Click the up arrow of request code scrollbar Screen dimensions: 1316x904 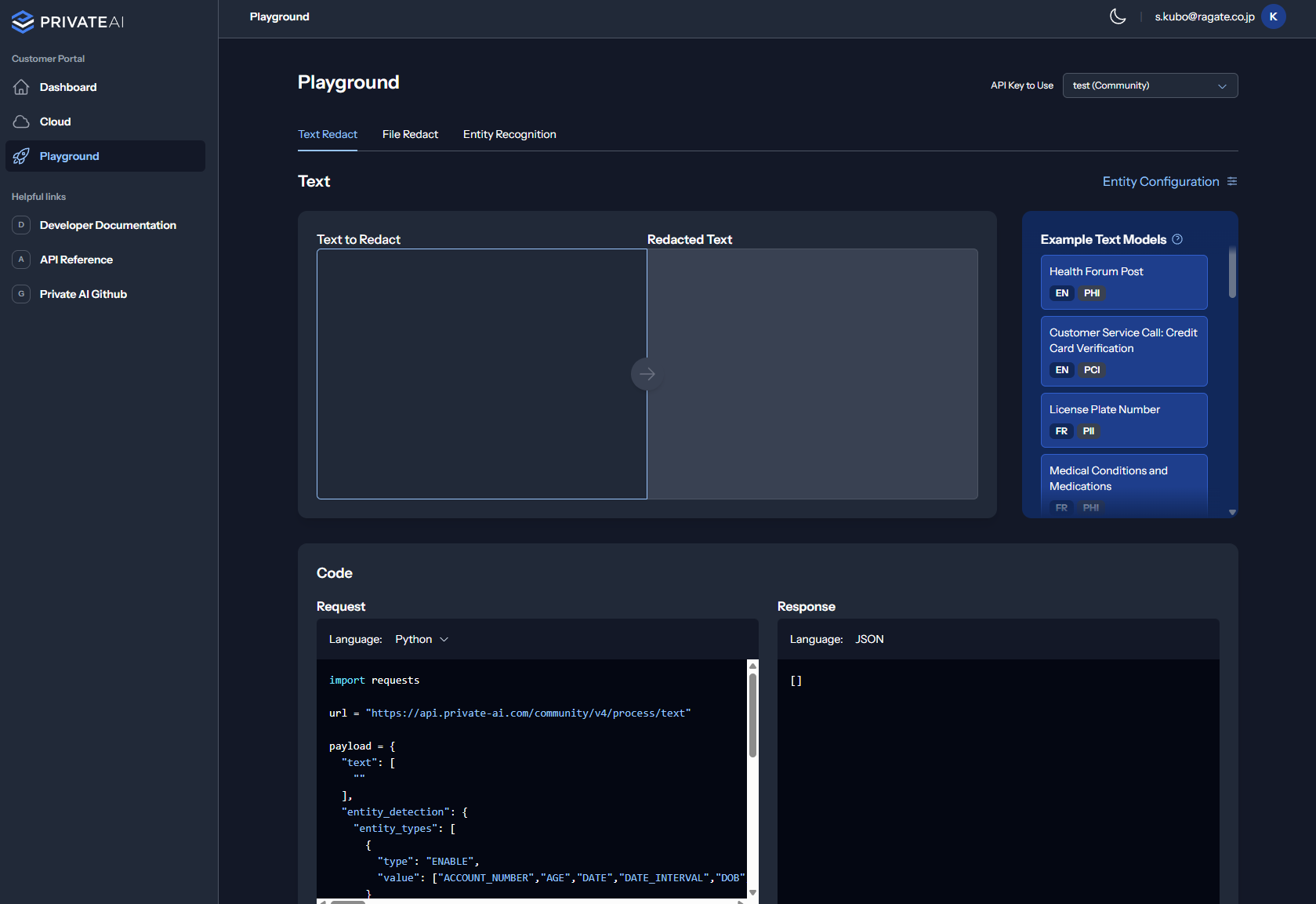752,666
